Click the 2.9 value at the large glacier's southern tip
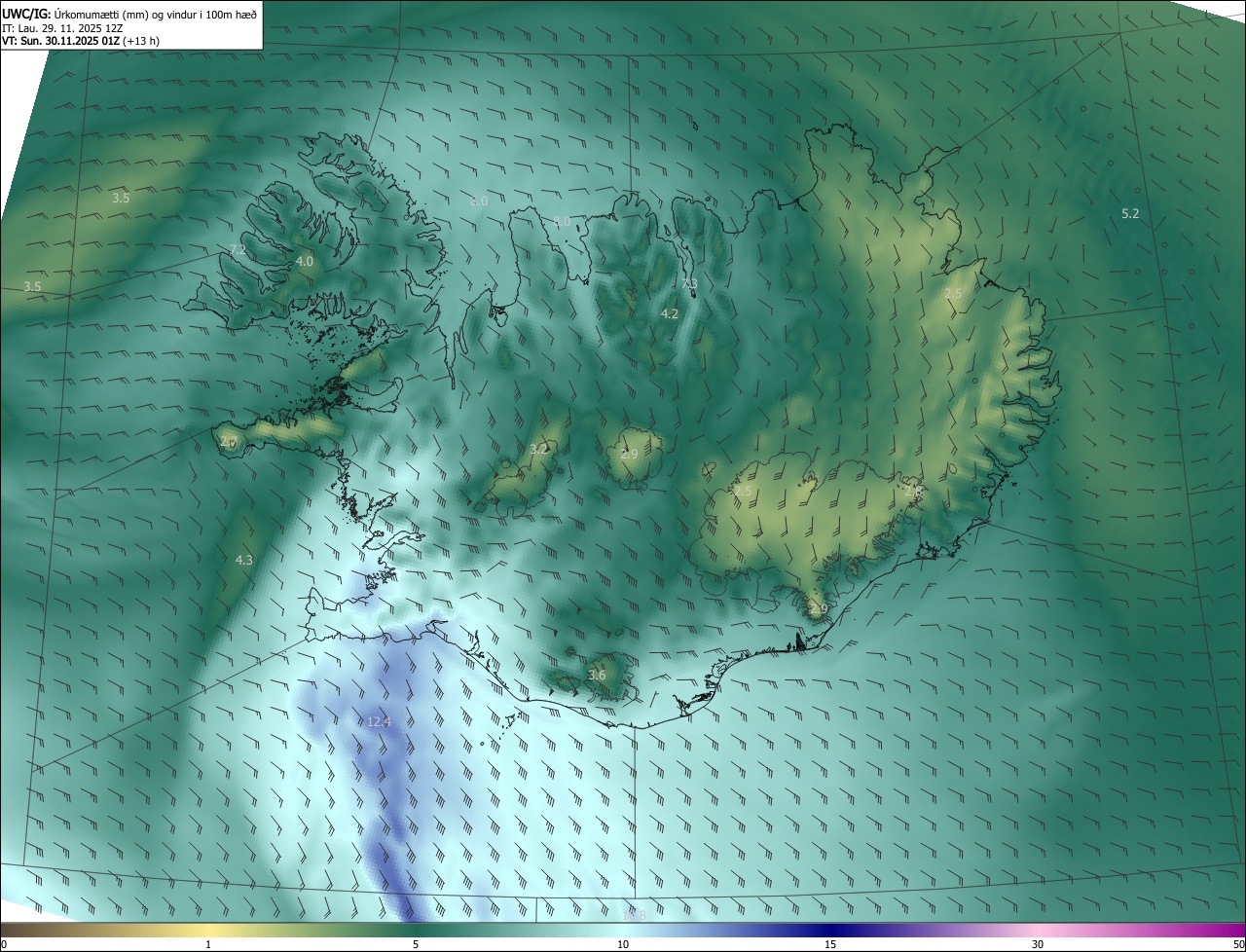This screenshot has width=1246, height=952. coord(818,608)
